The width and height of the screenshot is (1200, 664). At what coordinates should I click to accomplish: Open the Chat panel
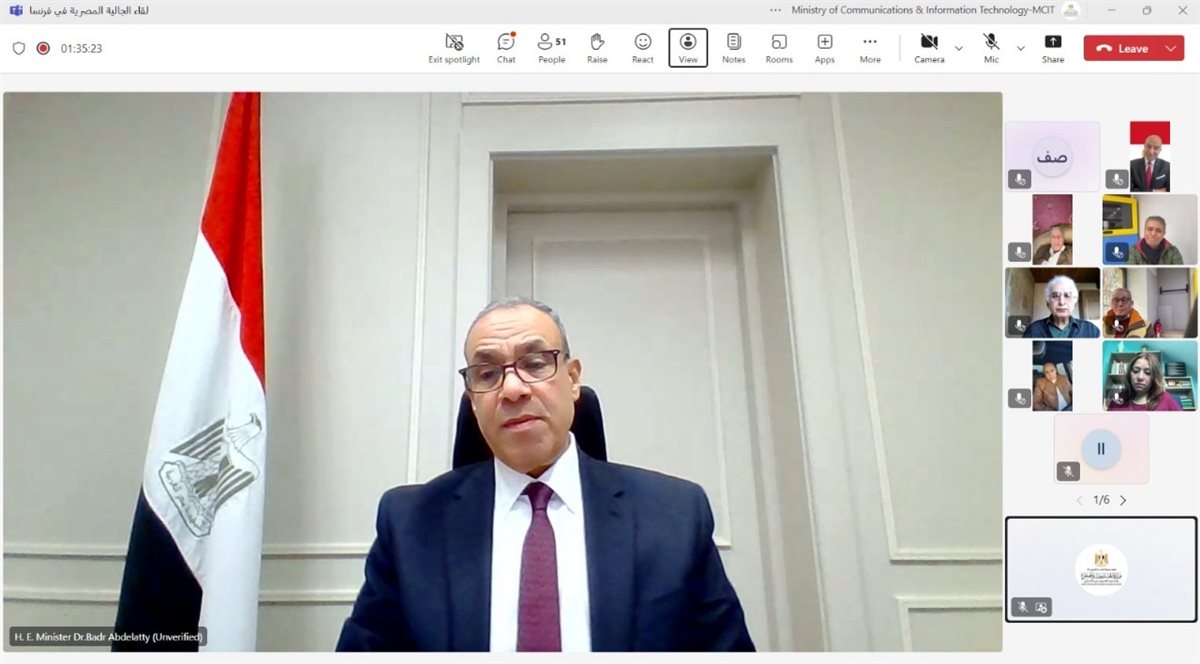click(506, 47)
